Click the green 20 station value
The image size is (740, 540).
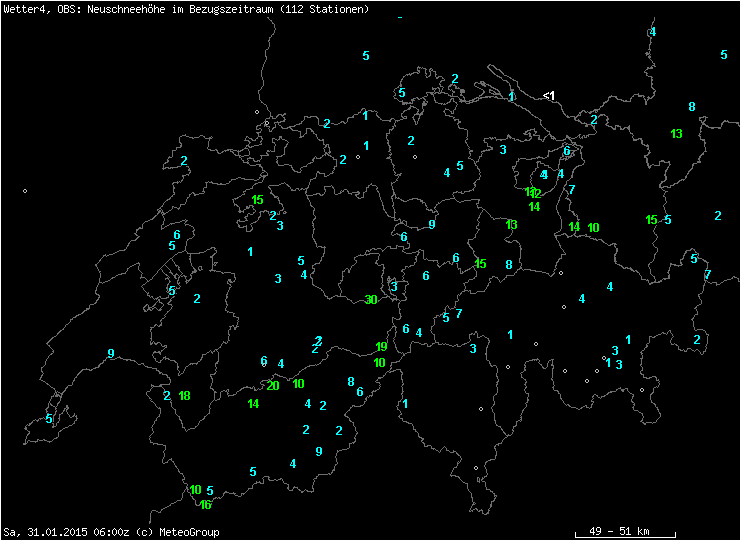[x=273, y=386]
